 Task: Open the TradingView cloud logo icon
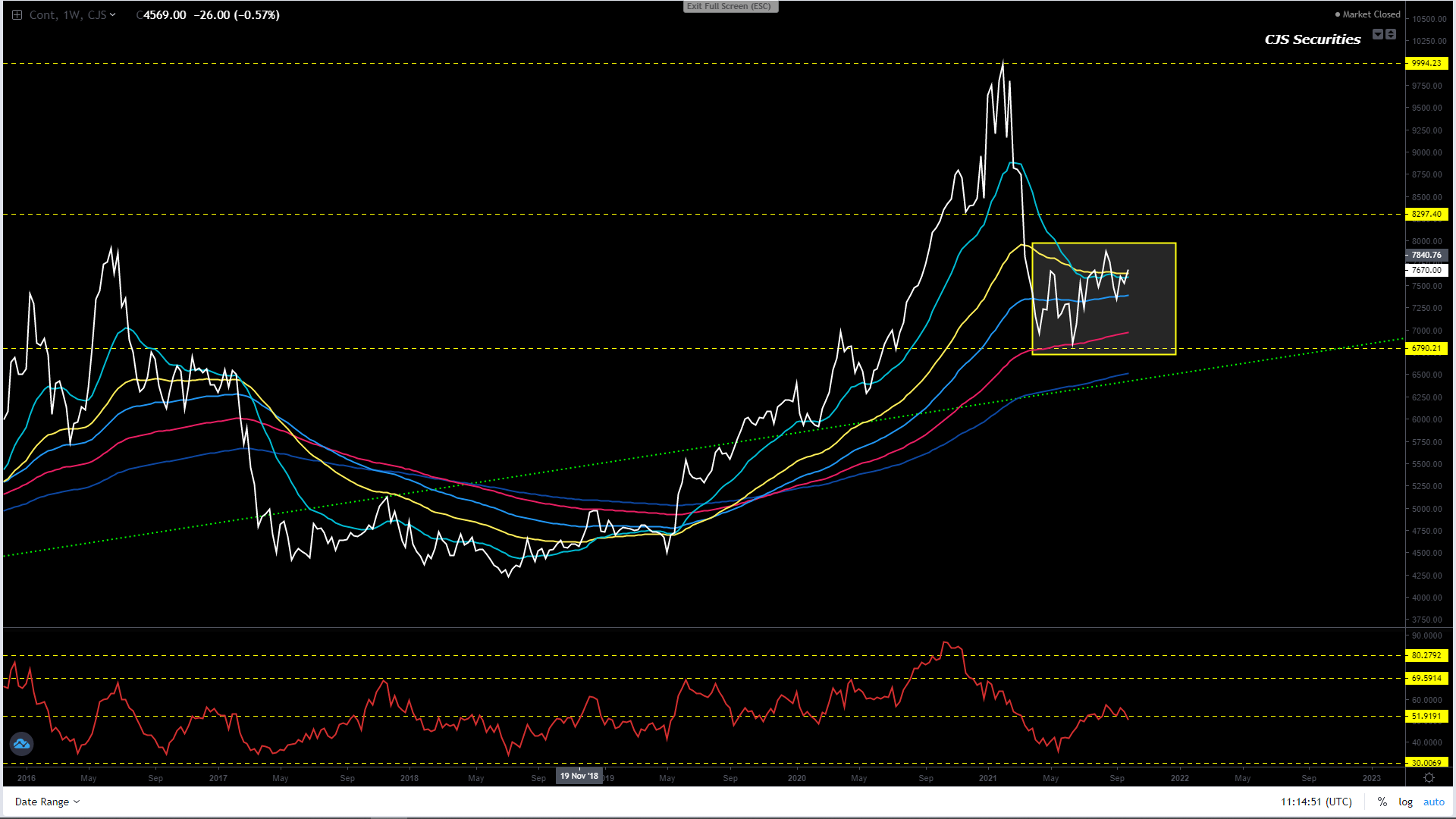tap(21, 744)
